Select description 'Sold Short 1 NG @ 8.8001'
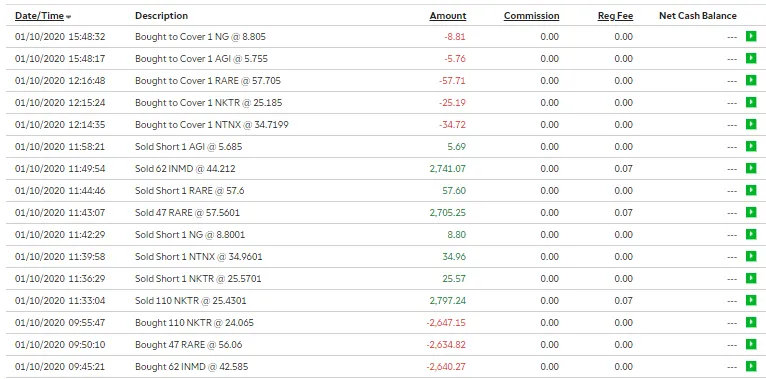This screenshot has height=379, width=766. (x=190, y=234)
